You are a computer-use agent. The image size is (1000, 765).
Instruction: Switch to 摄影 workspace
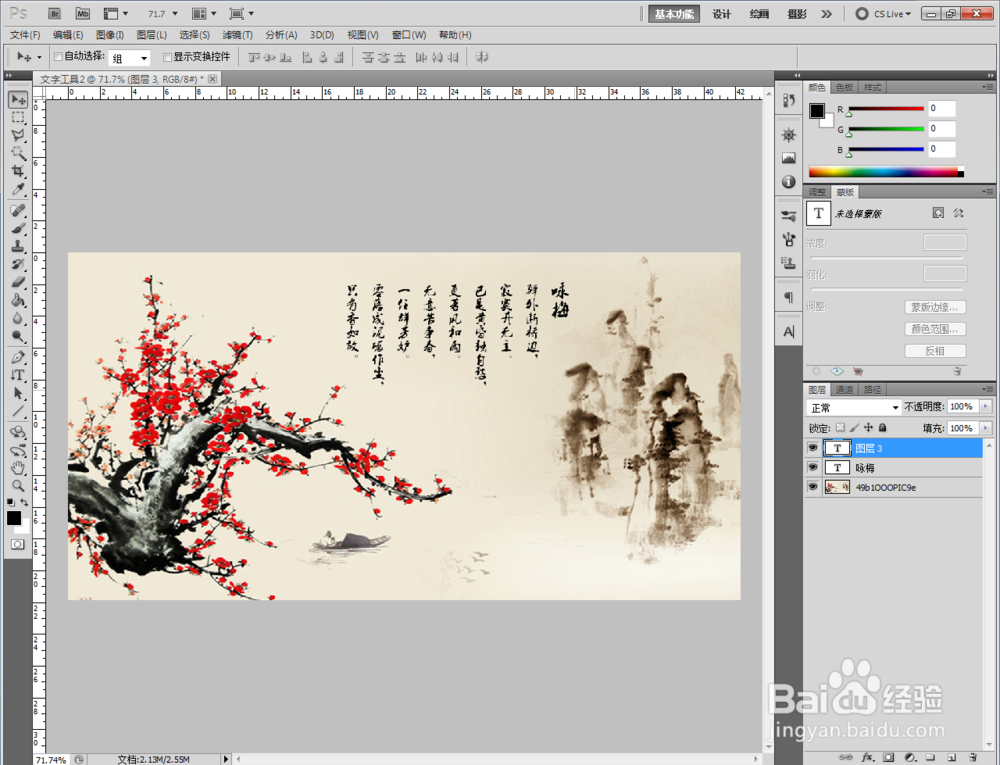point(797,14)
